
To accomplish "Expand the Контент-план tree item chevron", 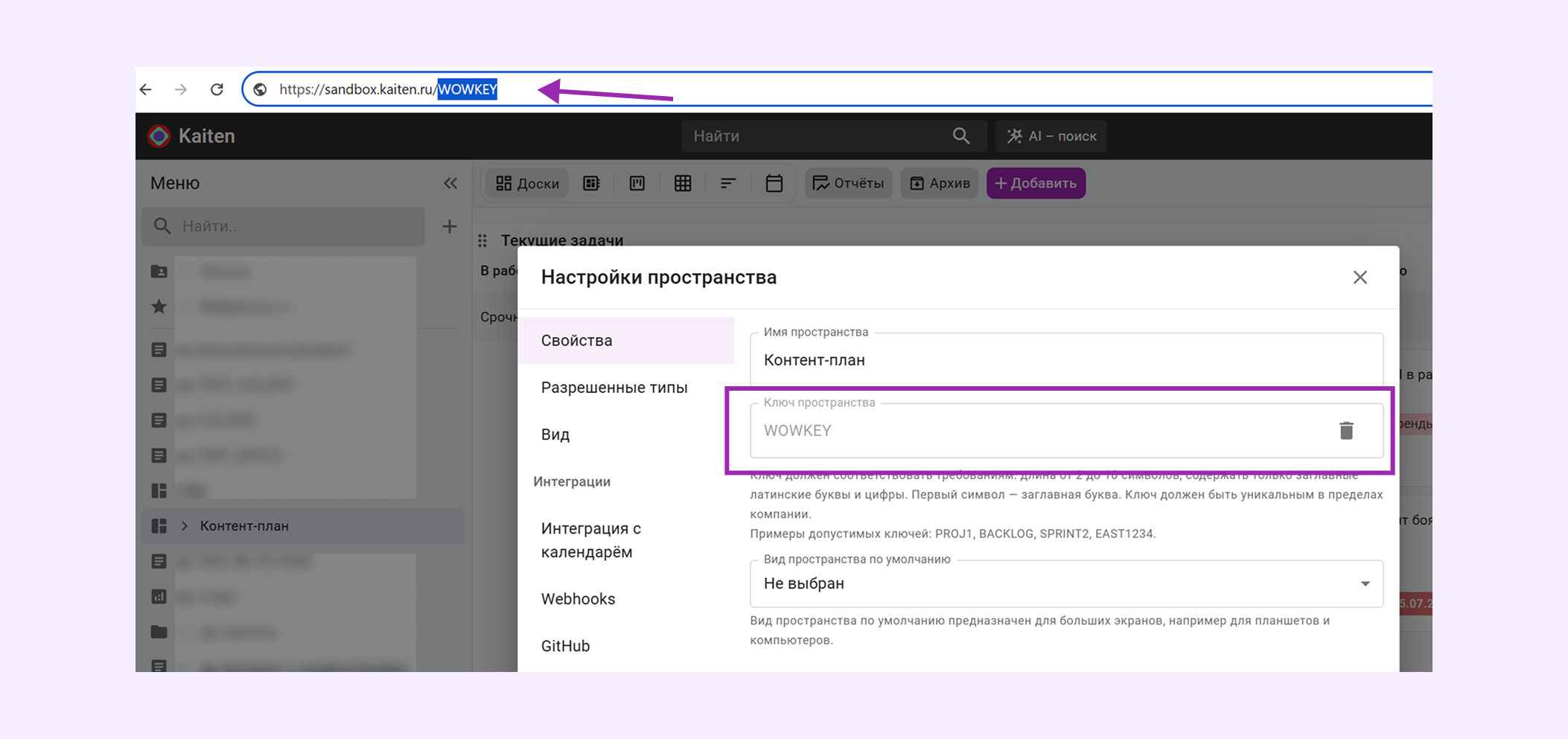I will pyautogui.click(x=185, y=526).
